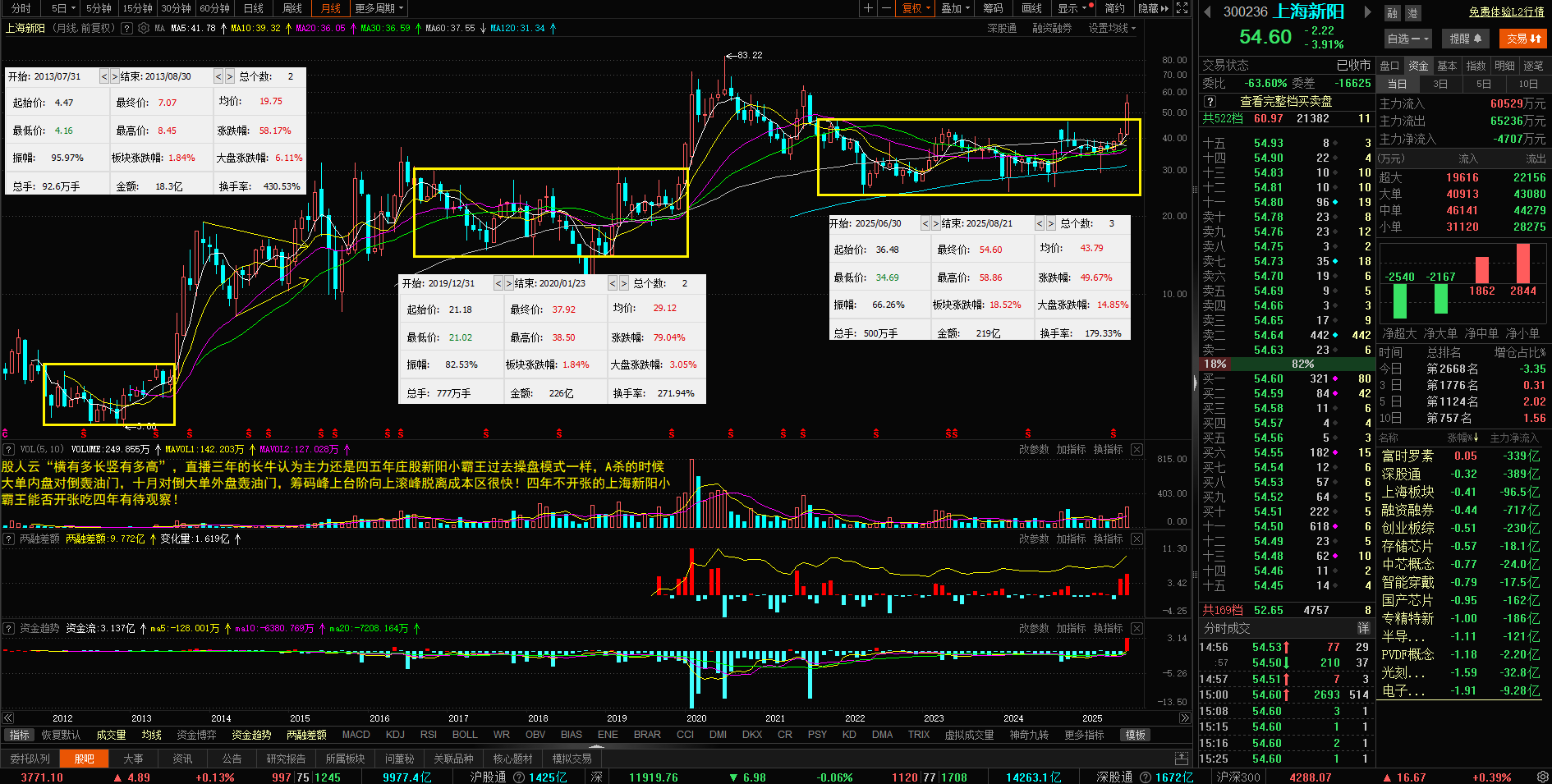Go to the next stock with the right arrow
Screen dimensions: 1552x784
point(1367,11)
